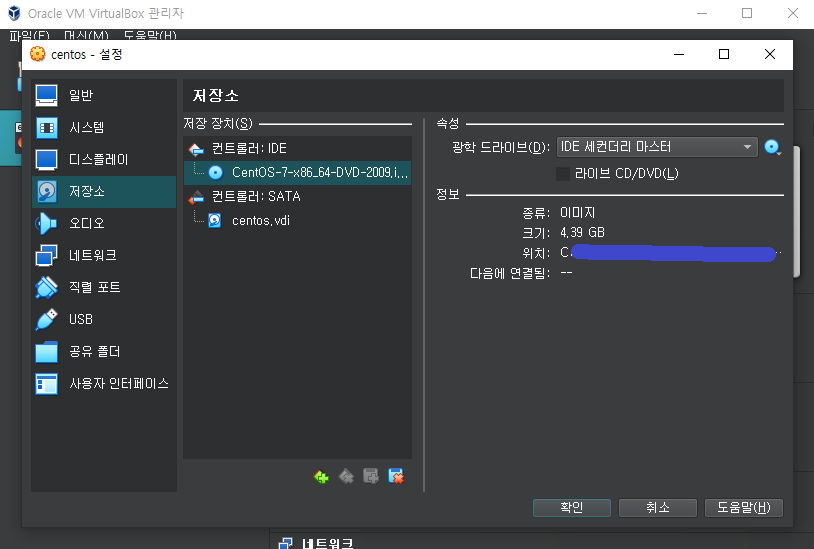Click the remove attachment icon with red X
This screenshot has height=549, width=814.
[396, 476]
